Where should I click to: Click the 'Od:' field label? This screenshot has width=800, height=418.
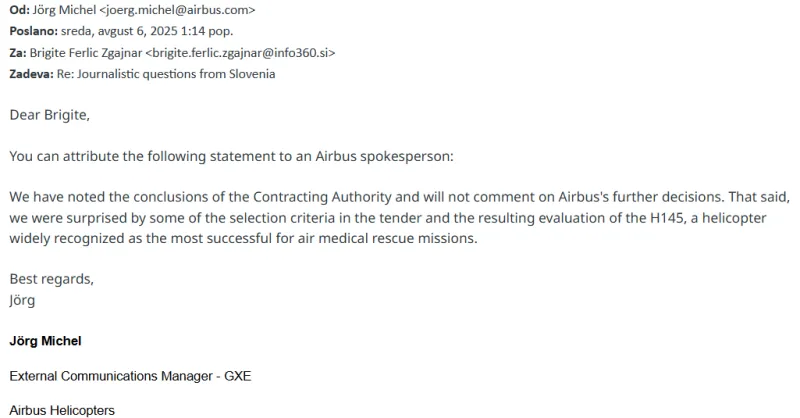[19, 10]
